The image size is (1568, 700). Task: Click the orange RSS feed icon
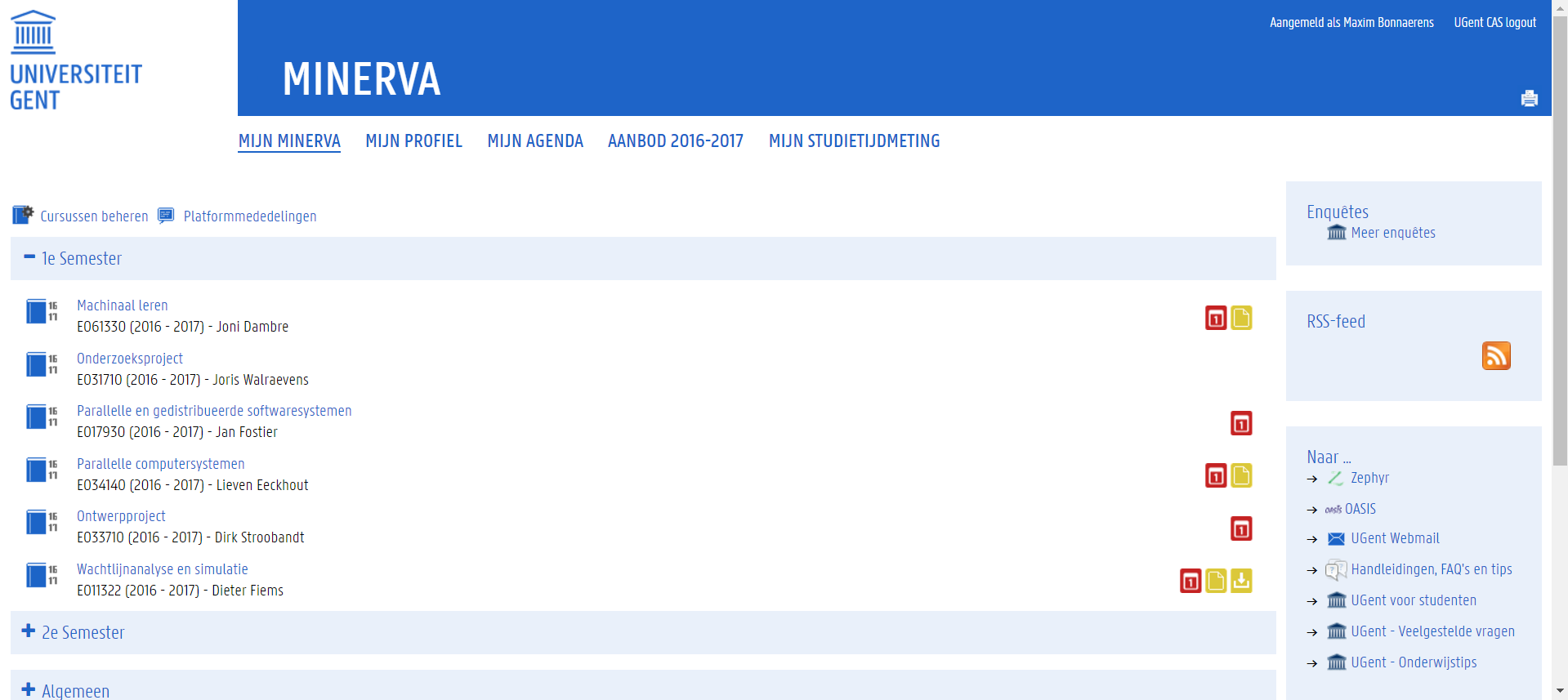(x=1496, y=356)
